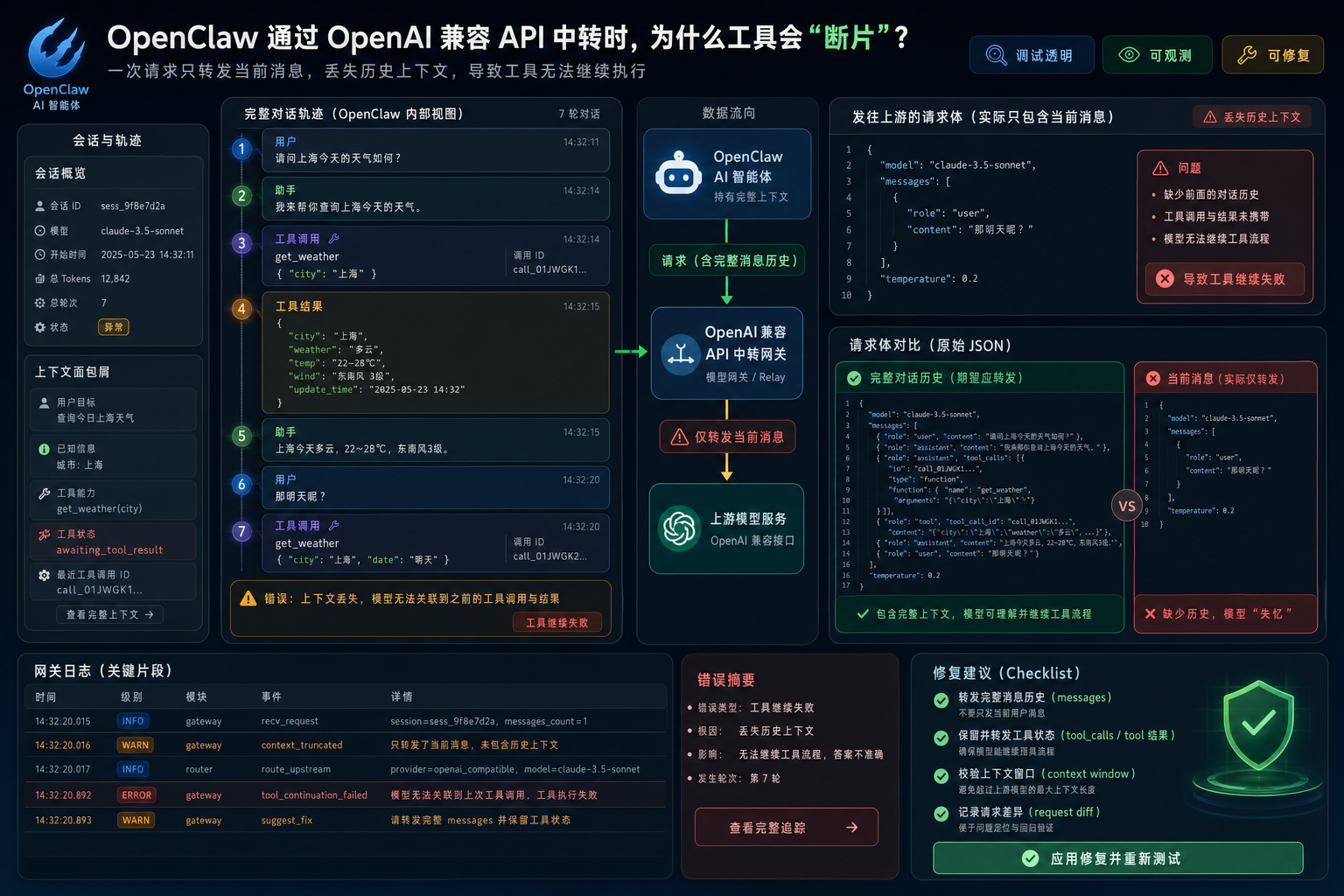1344x896 pixels.
Task: Click the wrench icon on step 3 工具调用
Action: click(x=333, y=238)
